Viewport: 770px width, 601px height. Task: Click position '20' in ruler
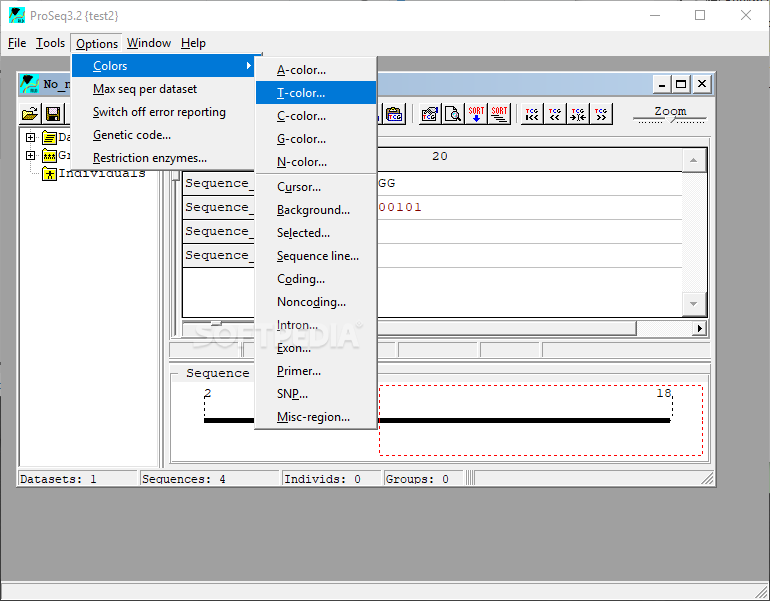(x=440, y=156)
